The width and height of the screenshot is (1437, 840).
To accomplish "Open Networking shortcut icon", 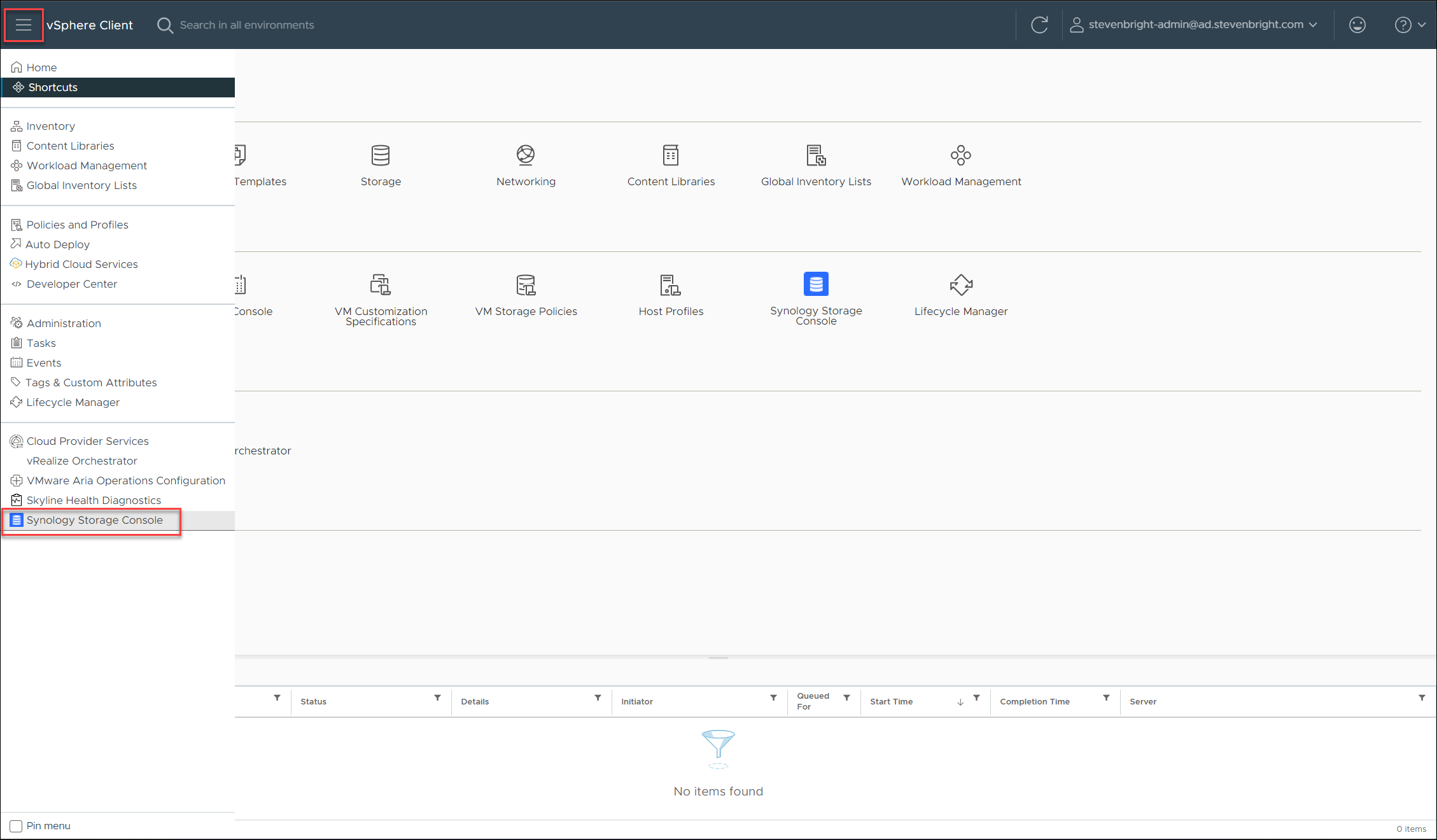I will coord(526,155).
